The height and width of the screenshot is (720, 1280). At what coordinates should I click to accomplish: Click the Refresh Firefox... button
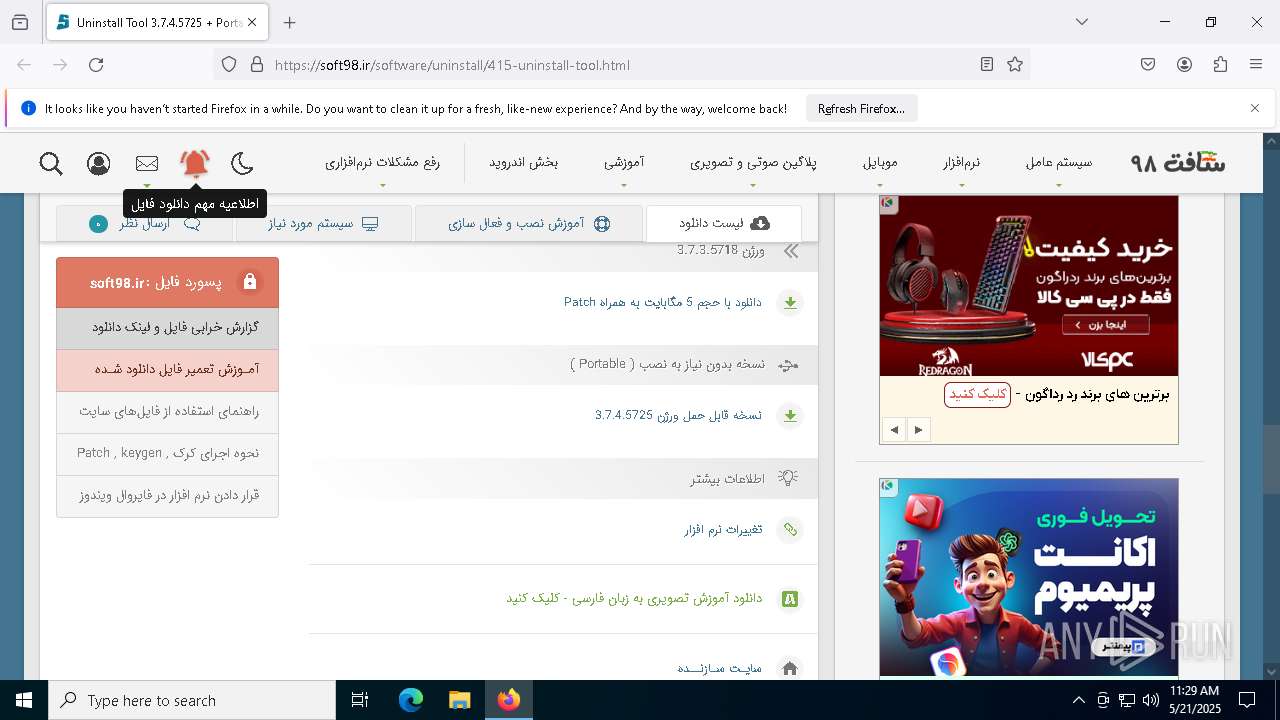pyautogui.click(x=861, y=108)
